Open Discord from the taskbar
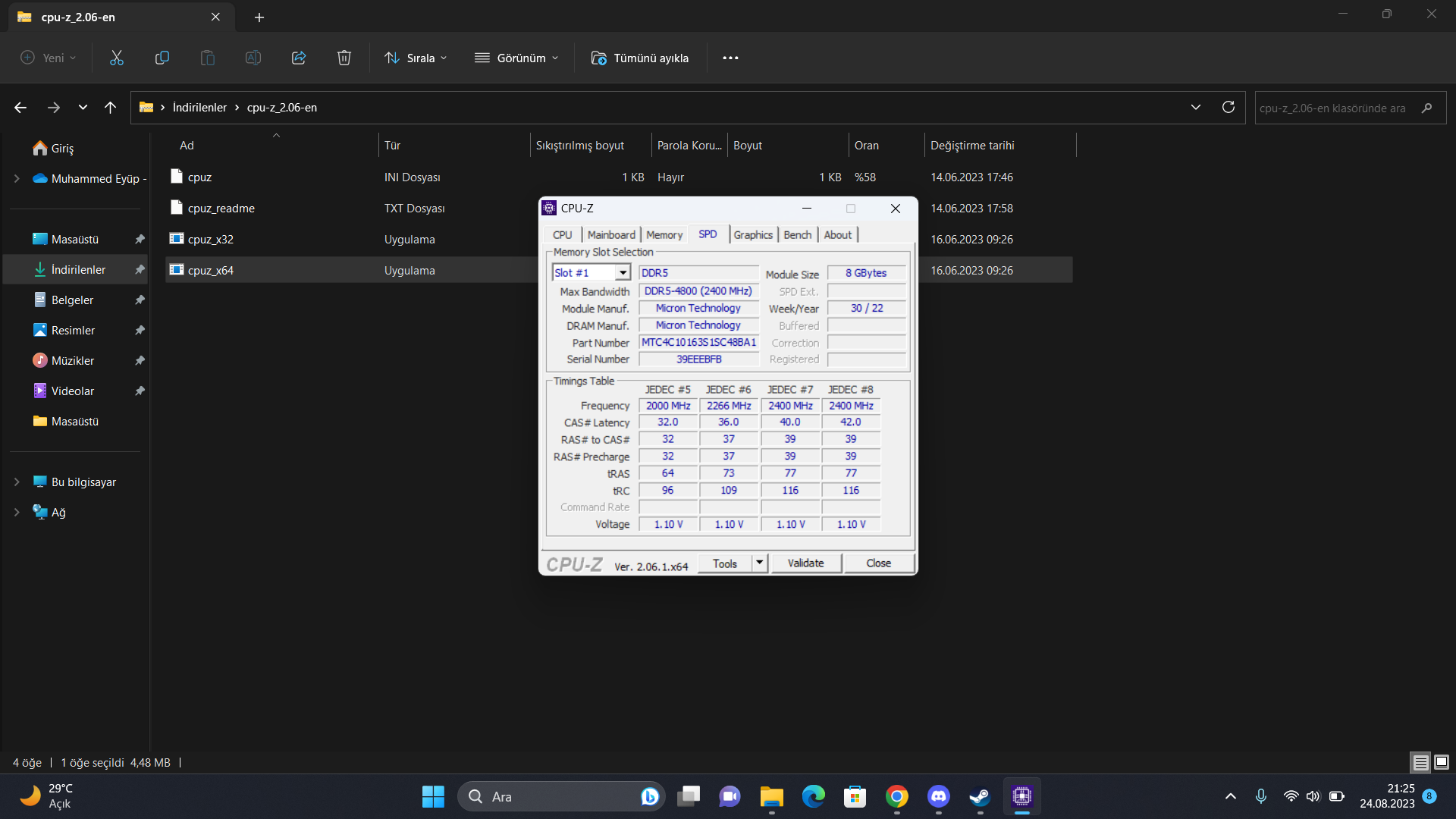 [x=938, y=796]
